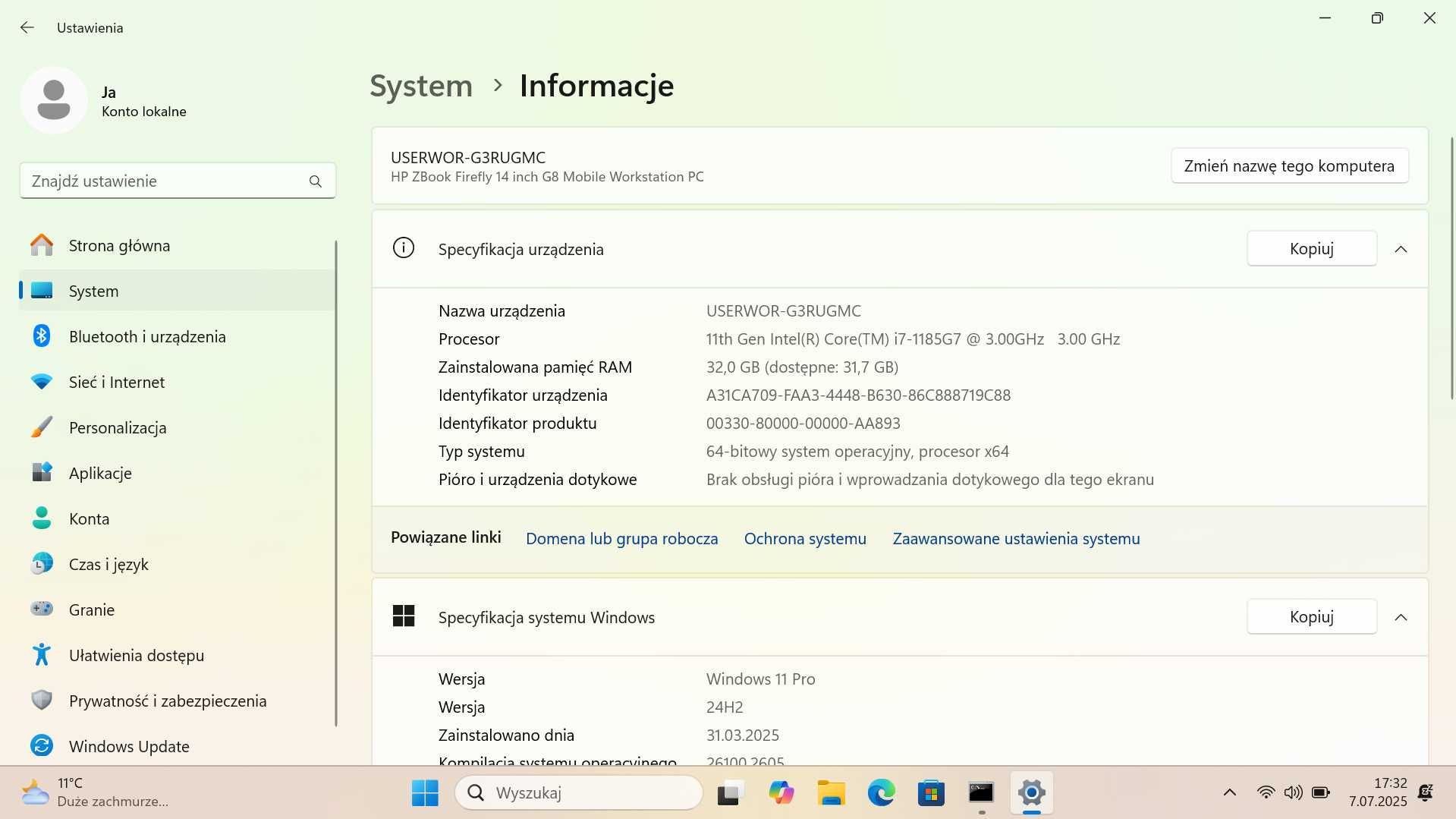
Task: Click the Wi-Fi tray icon
Action: click(x=1266, y=792)
